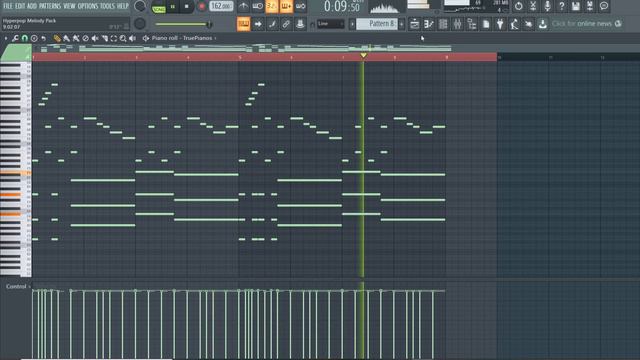Toggle loop recording button
Viewport: 640px width, 360px height.
[300, 6]
